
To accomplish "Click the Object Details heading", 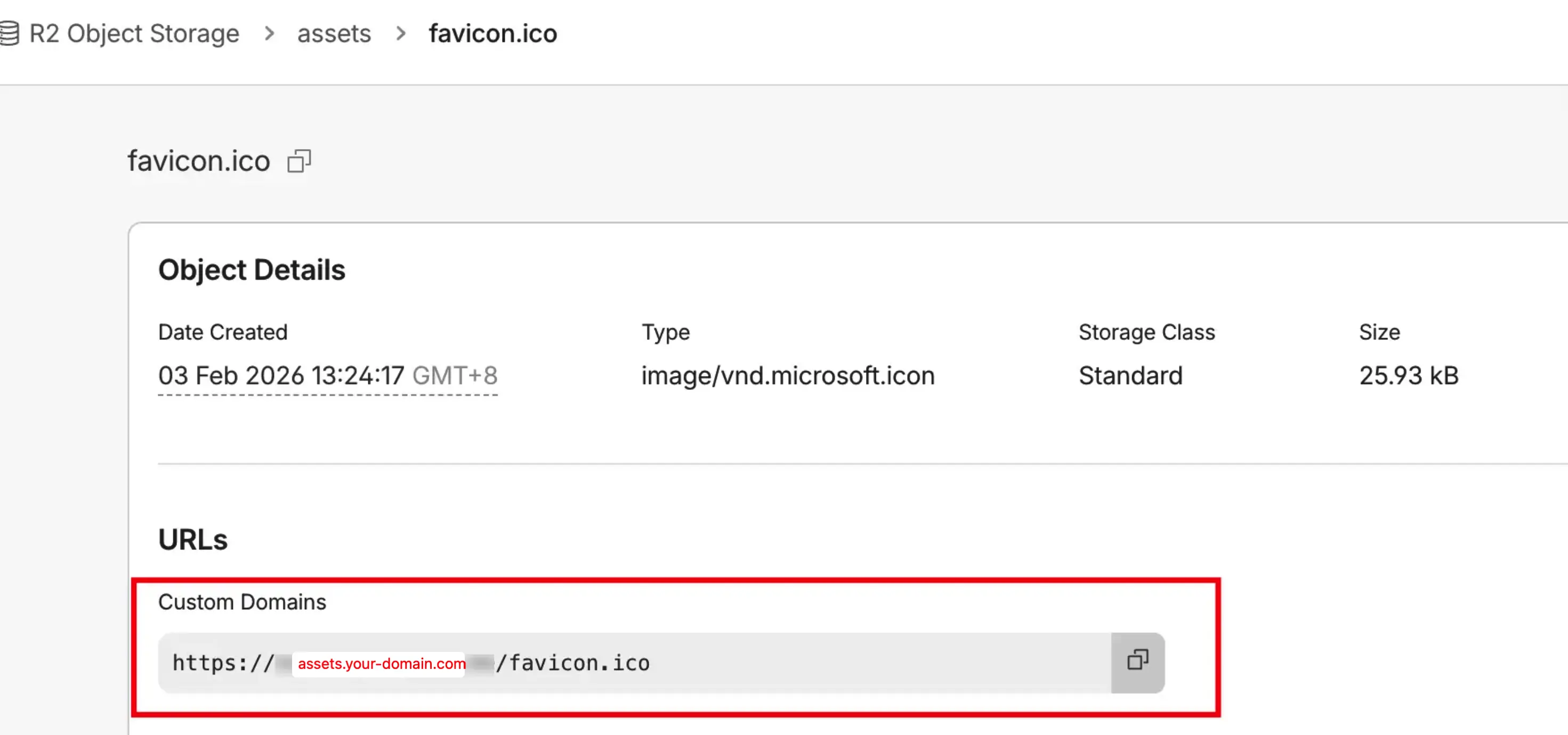I will pos(252,269).
